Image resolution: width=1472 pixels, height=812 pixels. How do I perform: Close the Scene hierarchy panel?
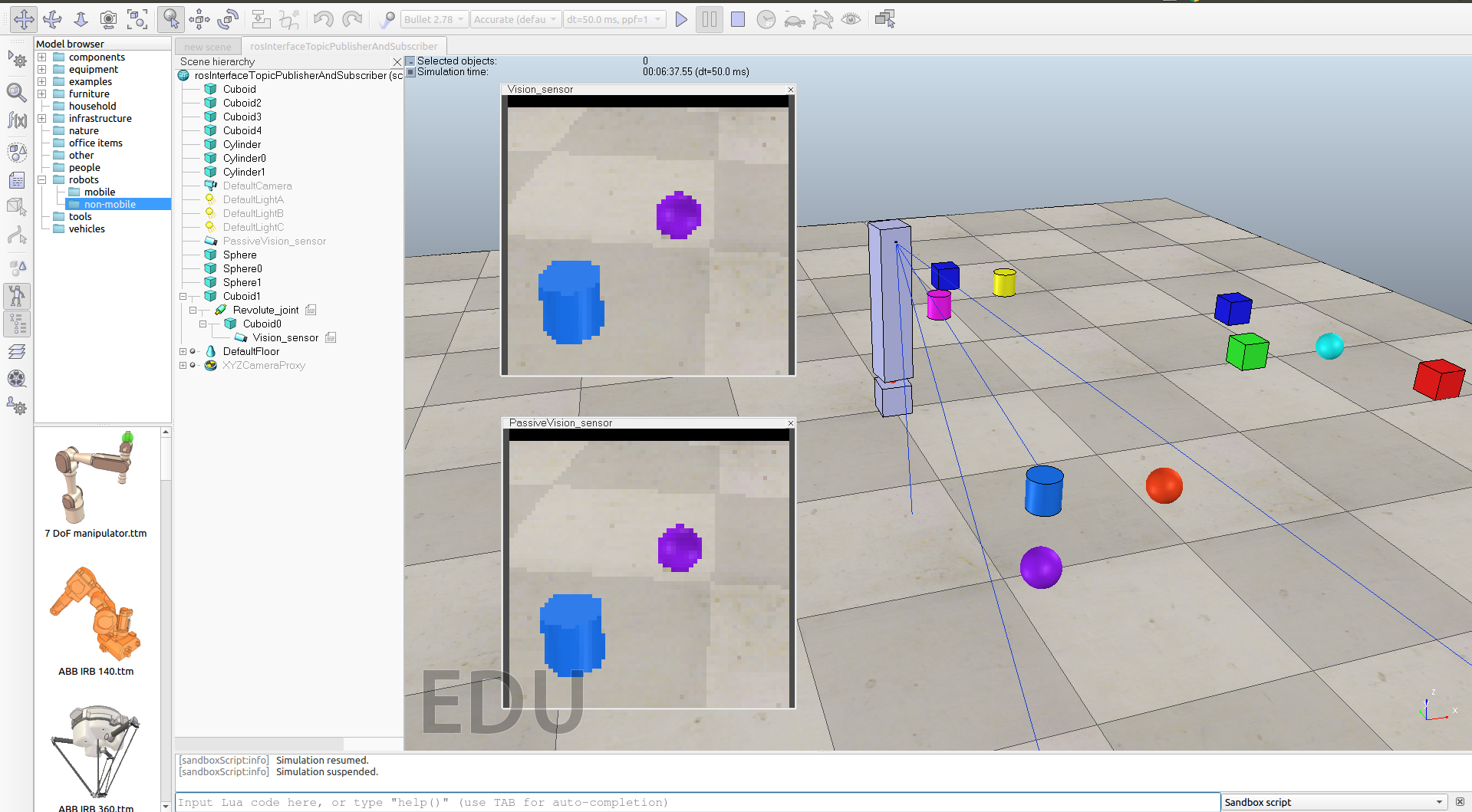(397, 61)
